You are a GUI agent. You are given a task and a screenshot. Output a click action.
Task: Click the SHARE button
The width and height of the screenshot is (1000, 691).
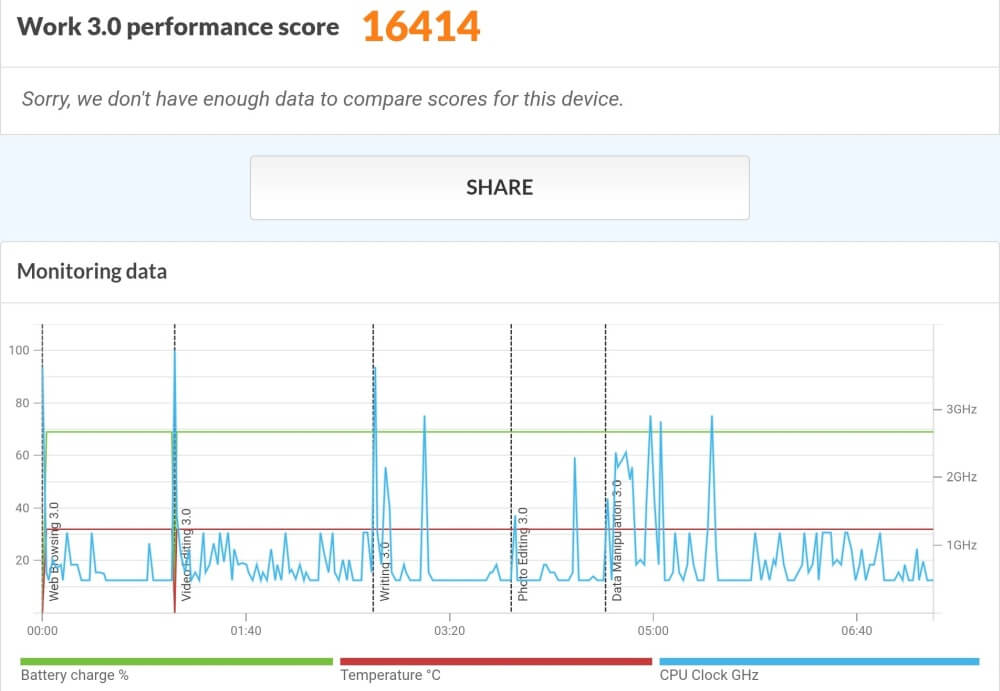pos(499,188)
